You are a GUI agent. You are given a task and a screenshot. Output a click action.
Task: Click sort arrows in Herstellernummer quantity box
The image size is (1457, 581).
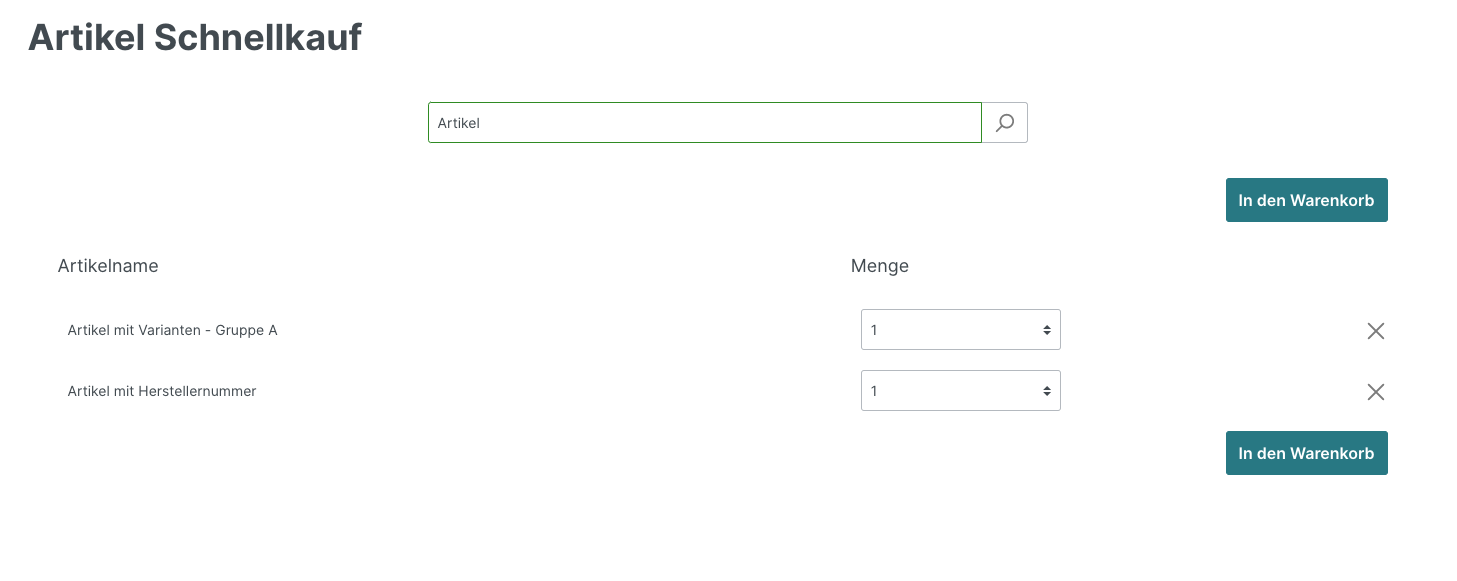(x=1046, y=391)
